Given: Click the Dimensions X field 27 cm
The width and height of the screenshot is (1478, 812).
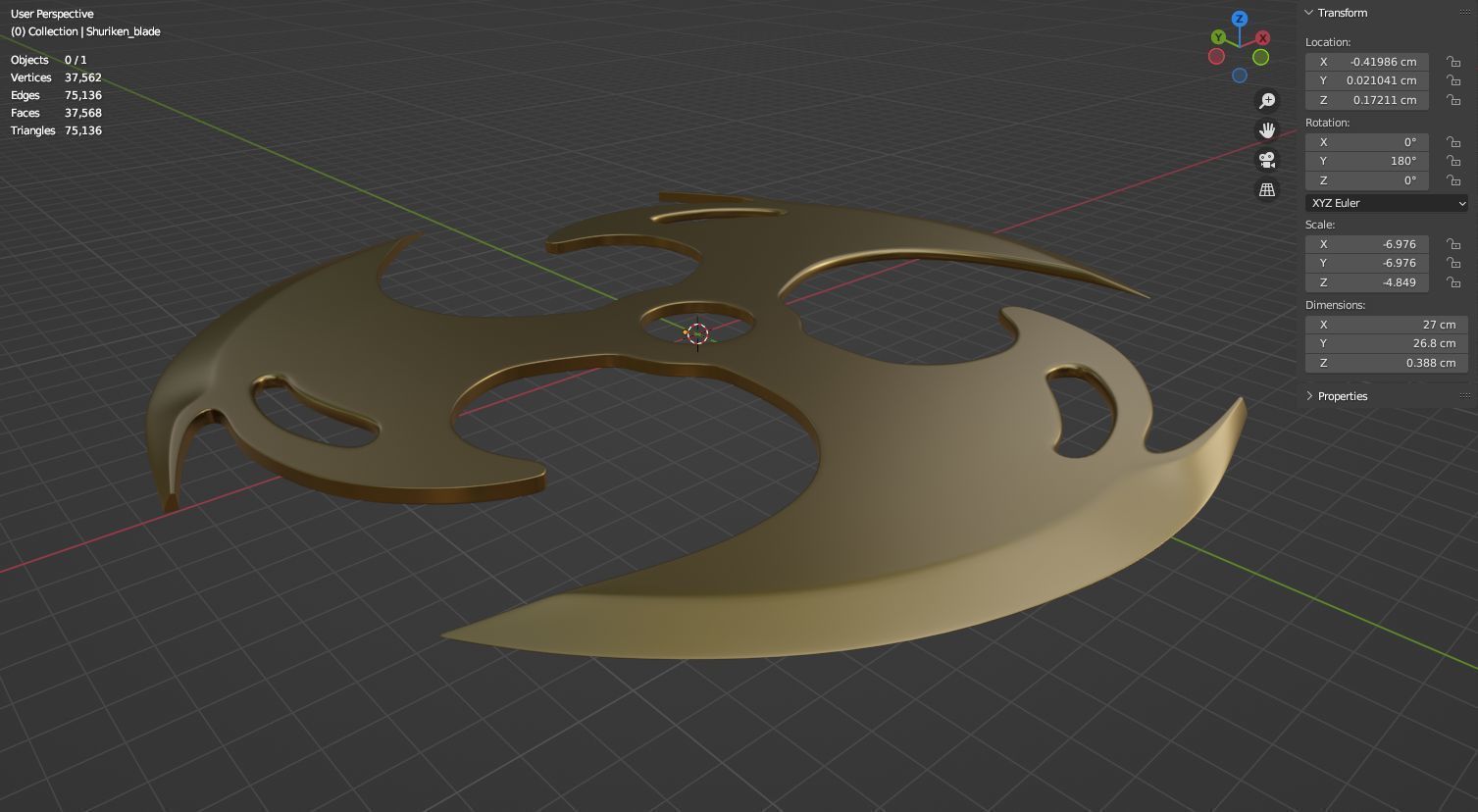Looking at the screenshot, I should pos(1387,324).
